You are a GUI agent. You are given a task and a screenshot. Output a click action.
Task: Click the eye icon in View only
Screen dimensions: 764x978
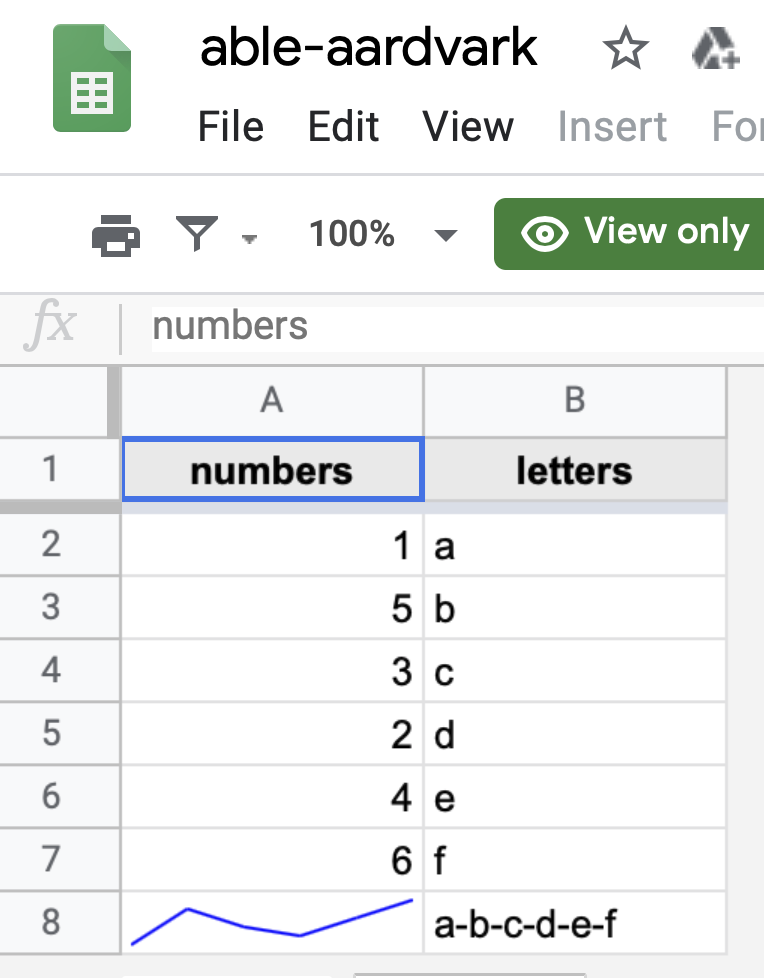pyautogui.click(x=544, y=234)
